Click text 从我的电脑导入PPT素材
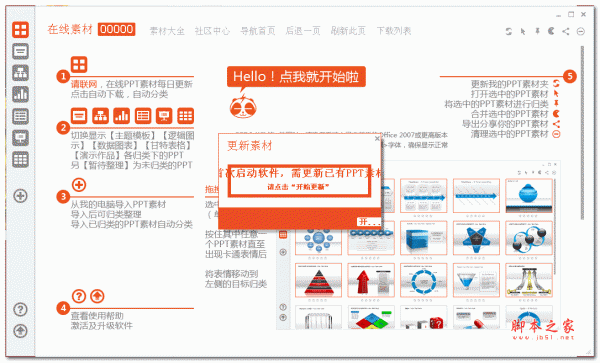 [119, 205]
